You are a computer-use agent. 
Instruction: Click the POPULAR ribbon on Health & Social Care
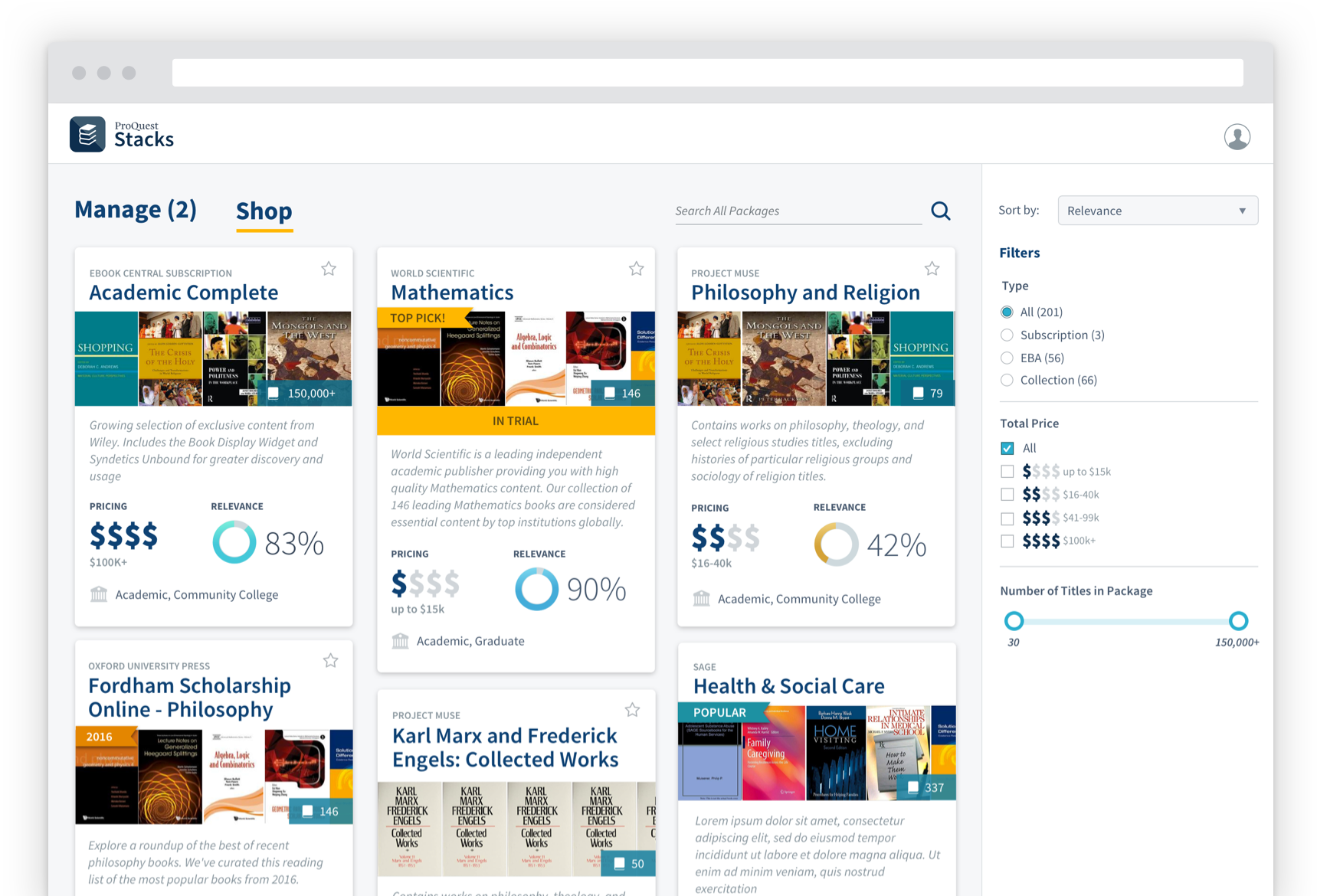(x=722, y=712)
